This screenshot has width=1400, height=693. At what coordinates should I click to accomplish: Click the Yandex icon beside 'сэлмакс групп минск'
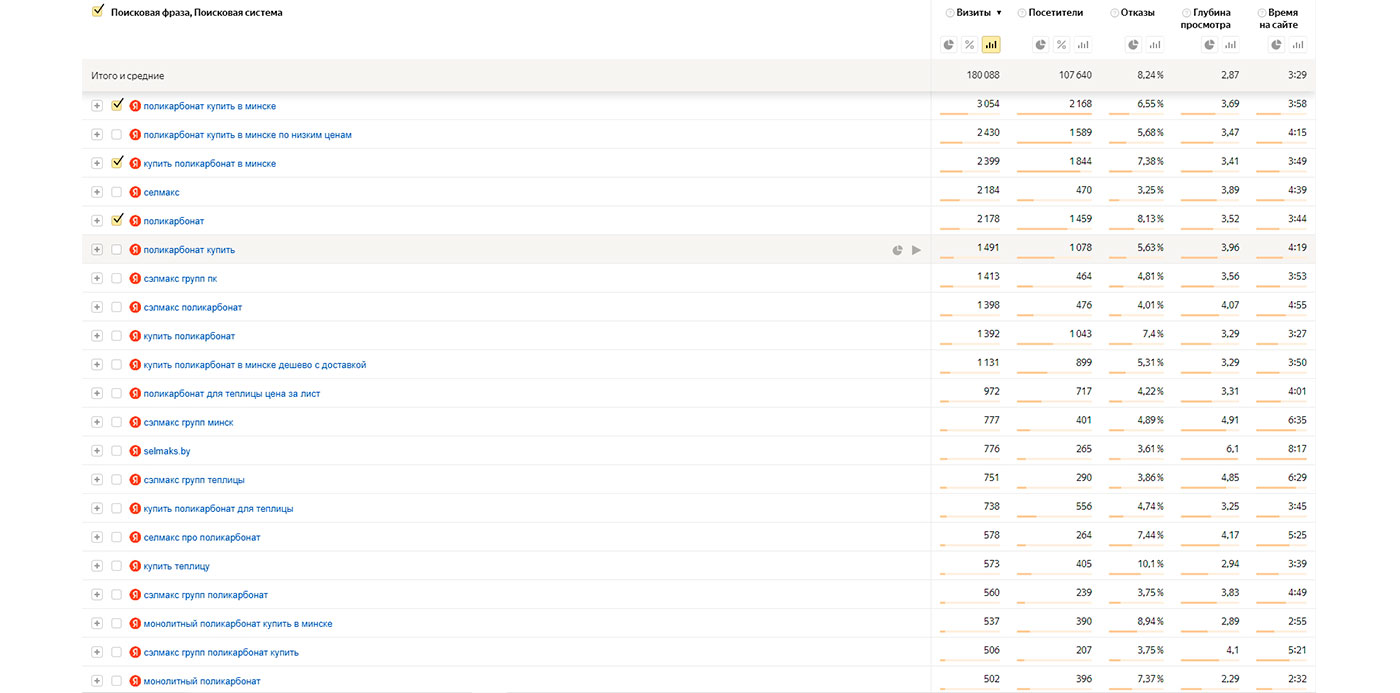coord(135,422)
